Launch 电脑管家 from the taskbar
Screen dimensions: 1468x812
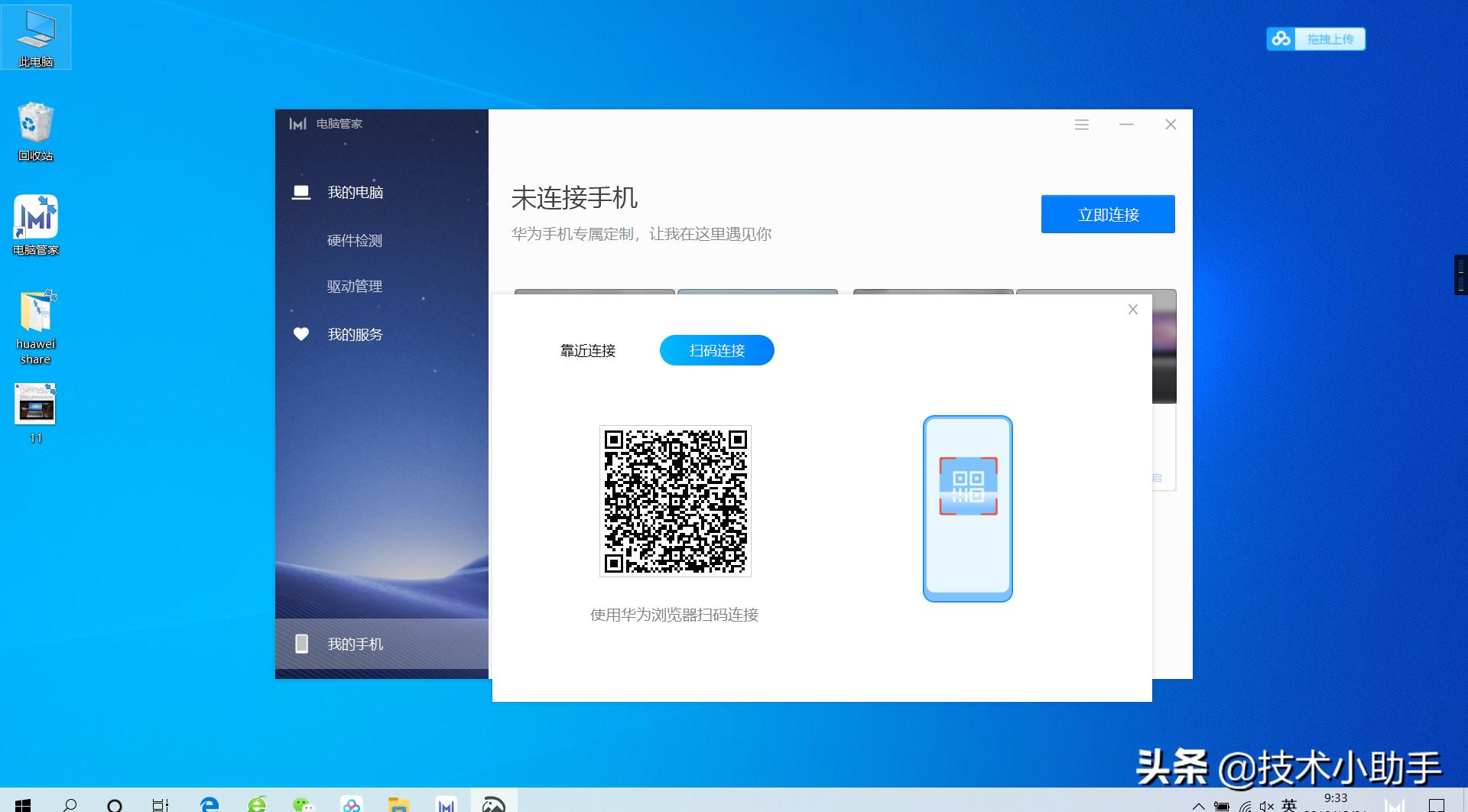(x=446, y=804)
